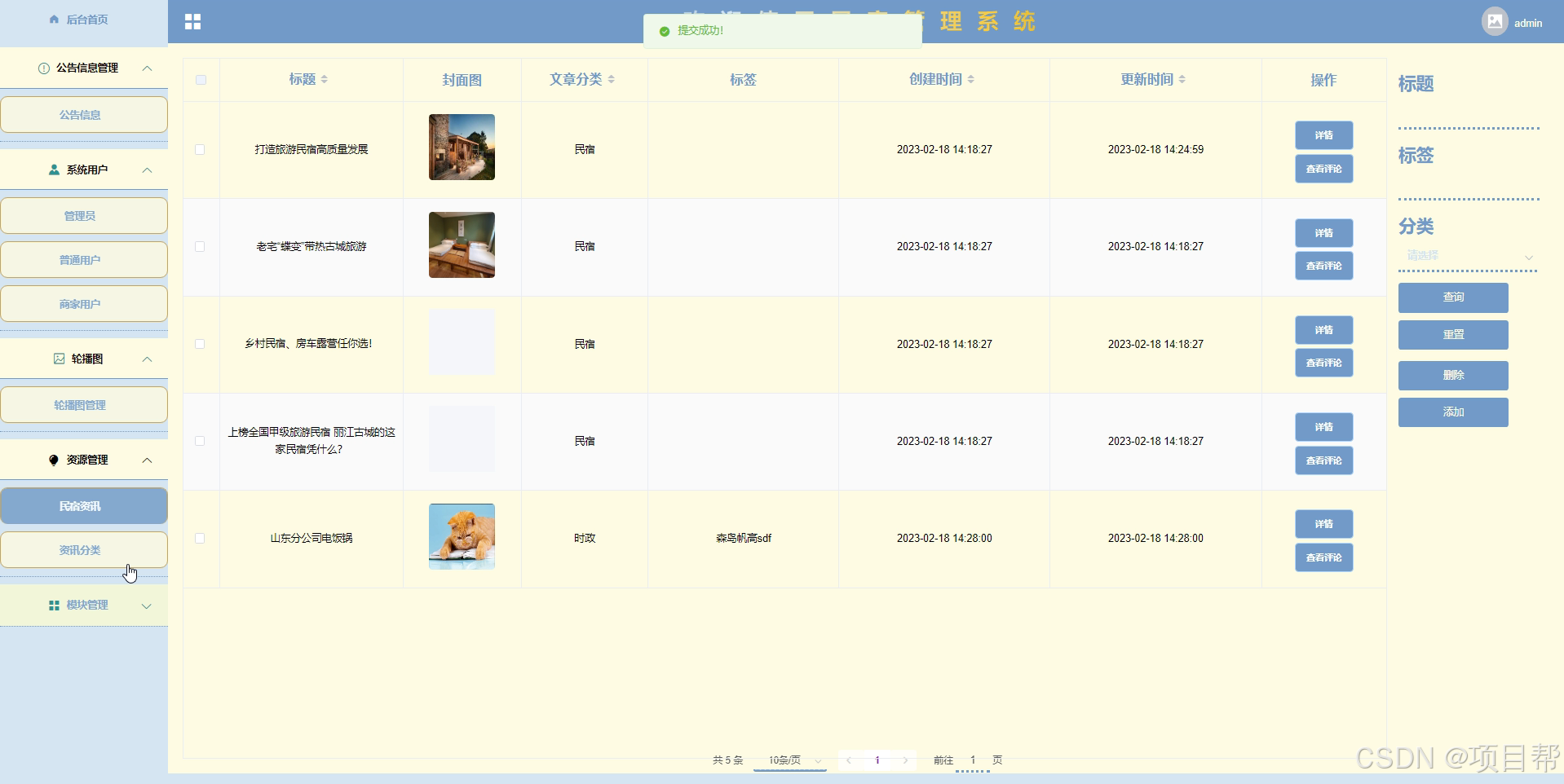The image size is (1564, 784).
Task: Click the picture icon beside 轮播图
Action: click(59, 359)
